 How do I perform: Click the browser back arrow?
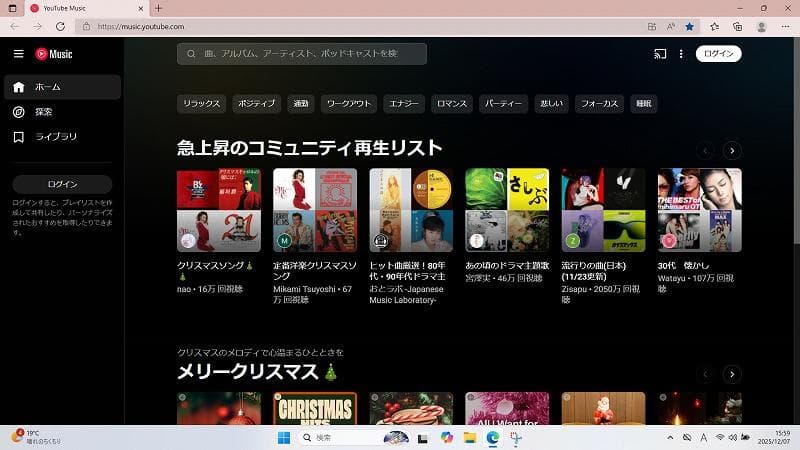pos(14,27)
